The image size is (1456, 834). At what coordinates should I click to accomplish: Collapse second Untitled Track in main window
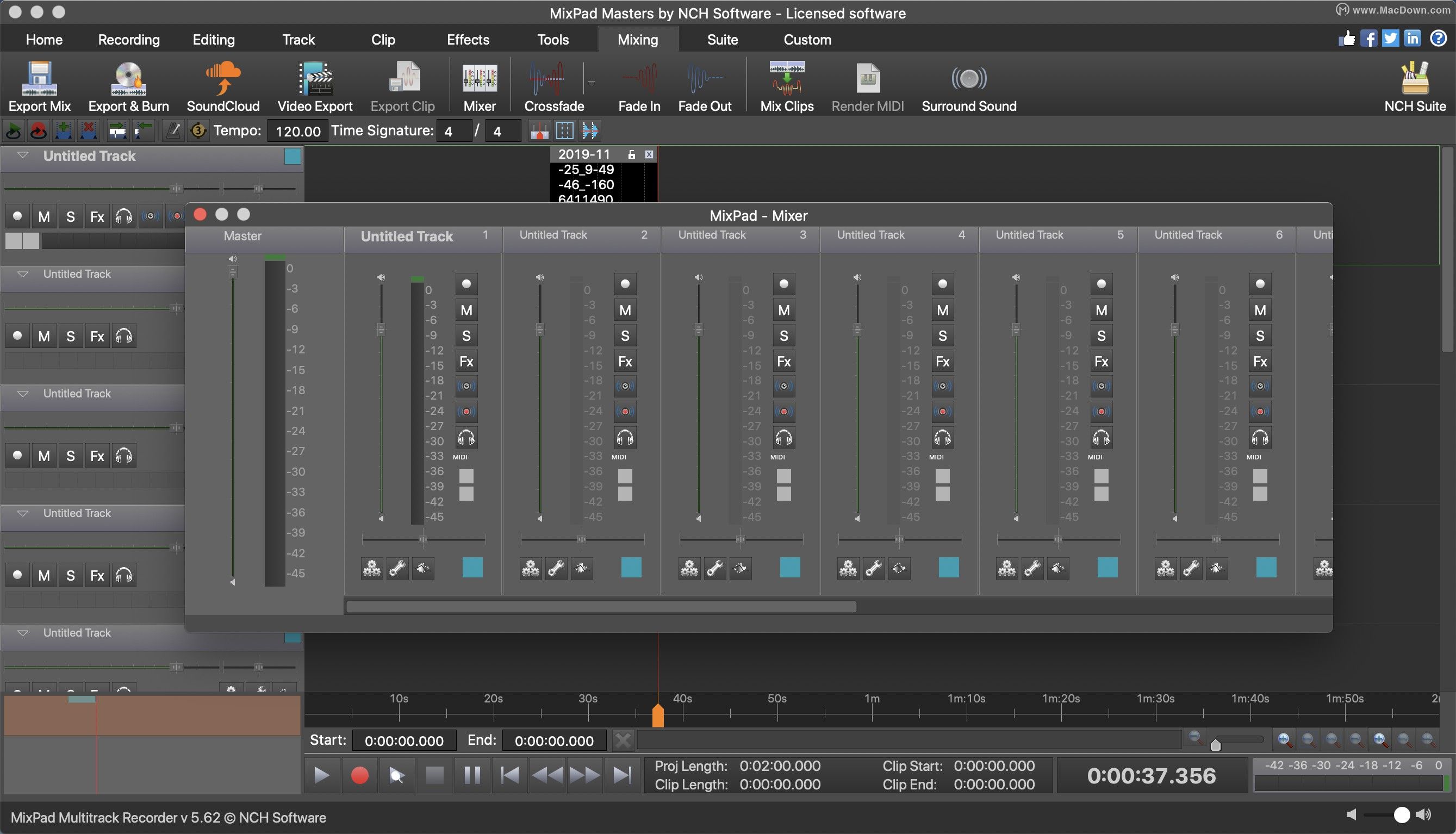click(23, 274)
